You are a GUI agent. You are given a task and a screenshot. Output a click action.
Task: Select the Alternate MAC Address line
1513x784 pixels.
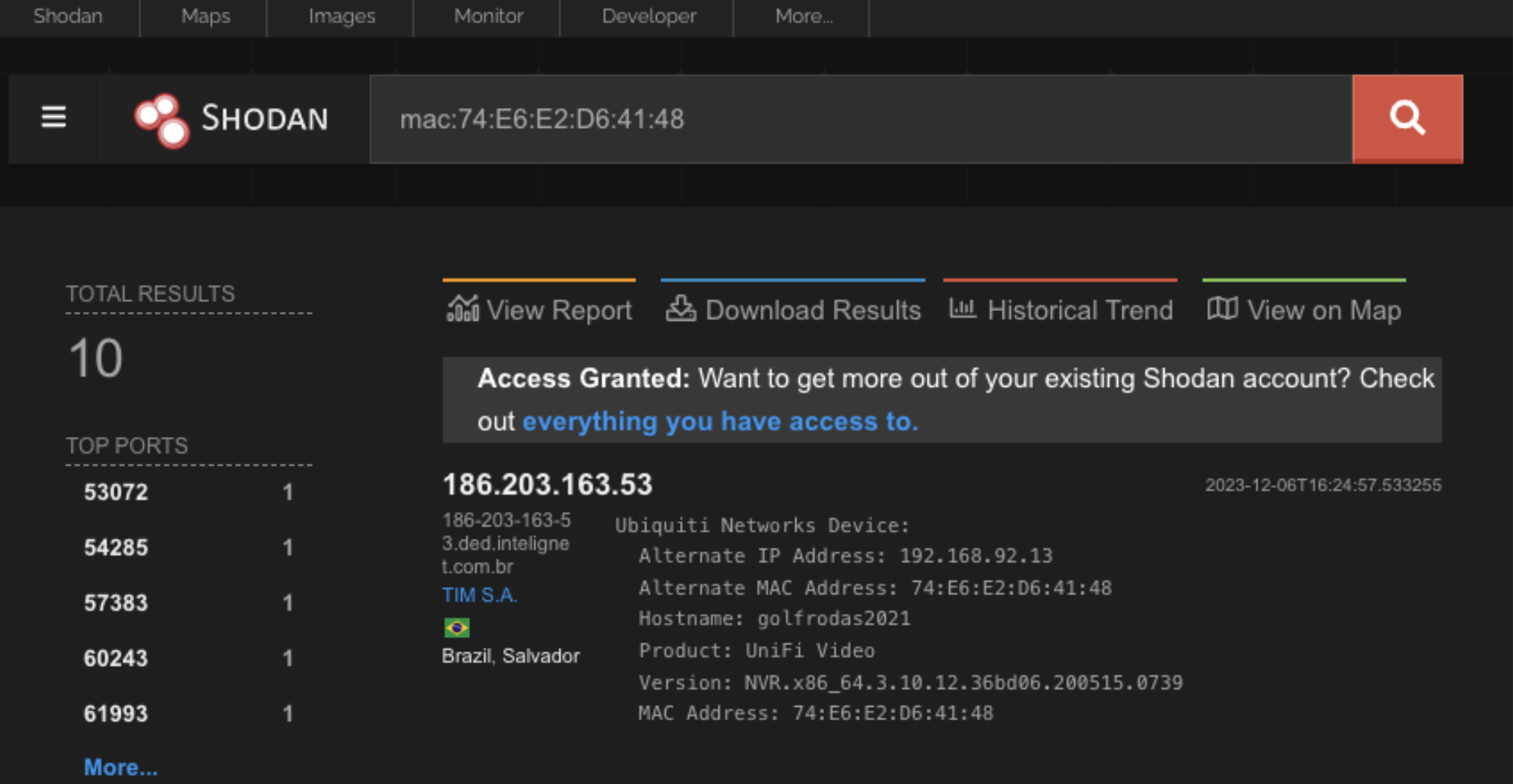point(875,588)
